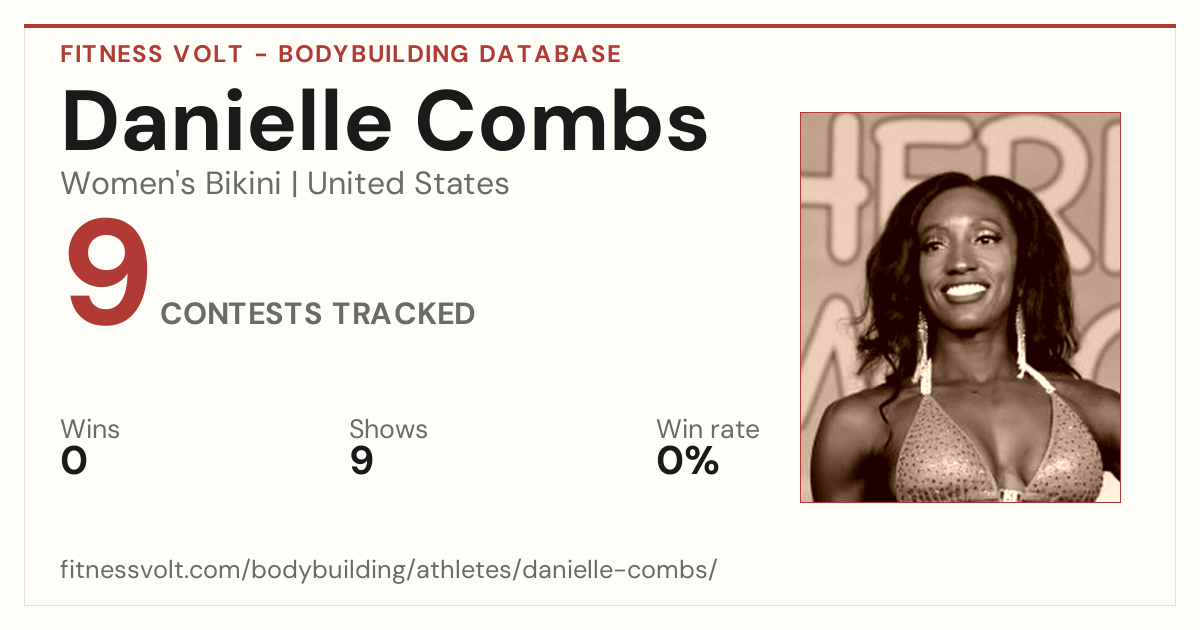Click the word Combs in title
The width and height of the screenshot is (1200, 630).
pos(560,121)
